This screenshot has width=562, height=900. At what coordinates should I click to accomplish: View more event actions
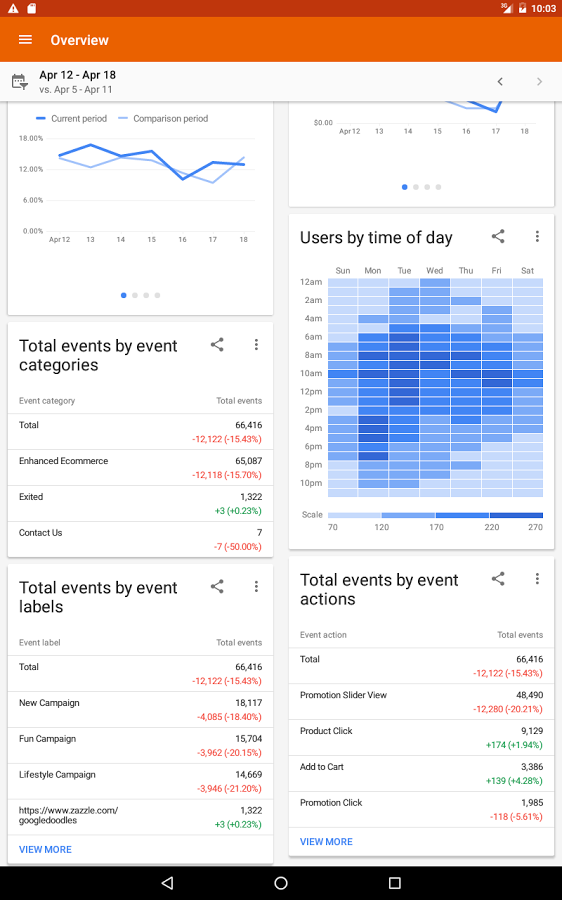tap(326, 841)
